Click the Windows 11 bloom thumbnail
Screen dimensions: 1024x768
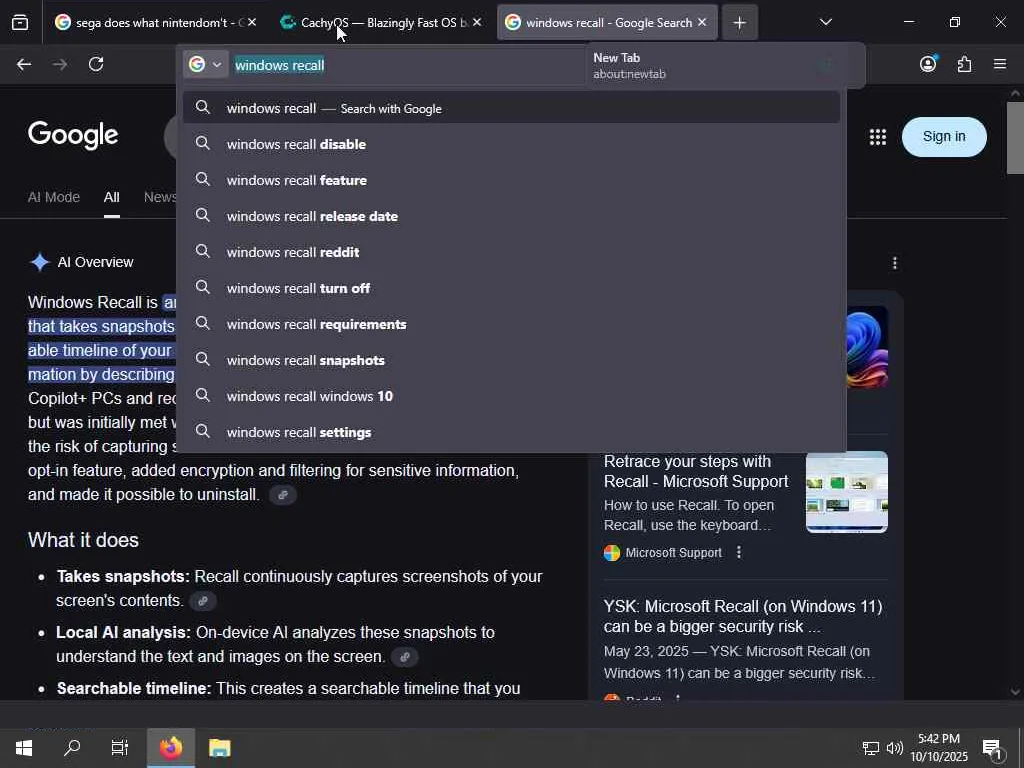point(867,347)
